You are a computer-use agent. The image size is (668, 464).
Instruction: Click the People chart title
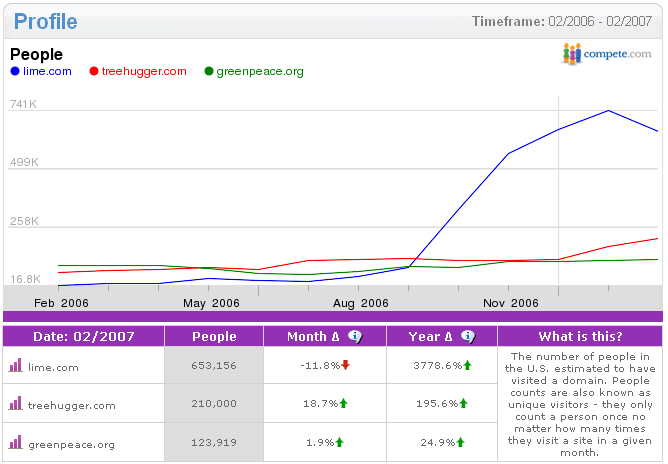click(x=36, y=55)
